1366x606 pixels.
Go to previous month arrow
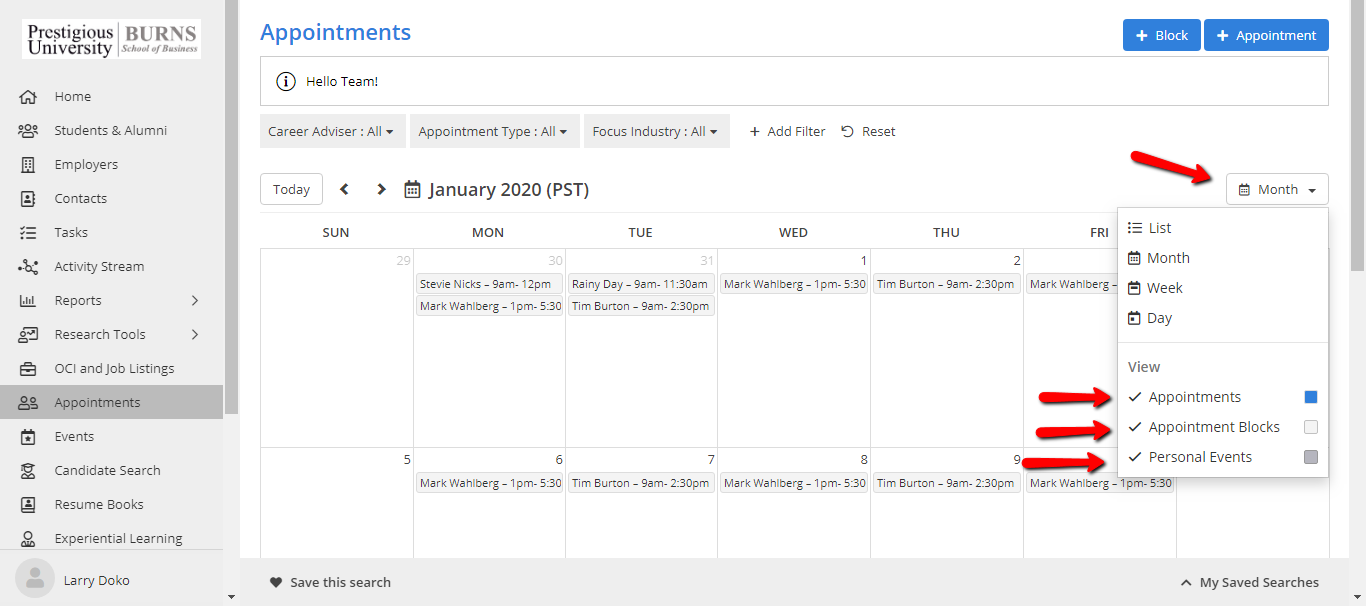point(344,189)
